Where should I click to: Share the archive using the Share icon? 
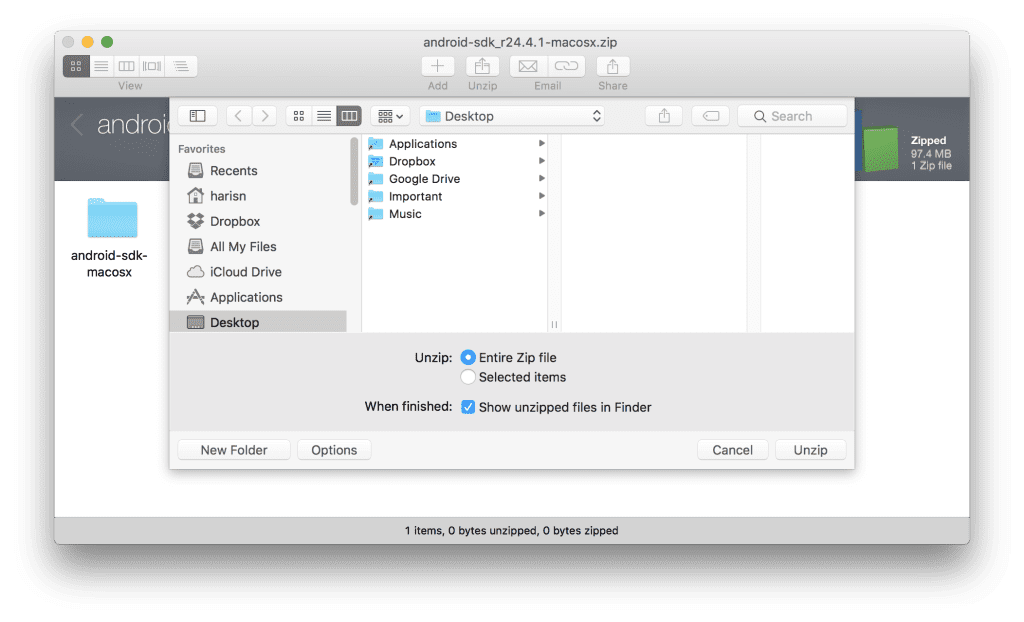[x=612, y=67]
